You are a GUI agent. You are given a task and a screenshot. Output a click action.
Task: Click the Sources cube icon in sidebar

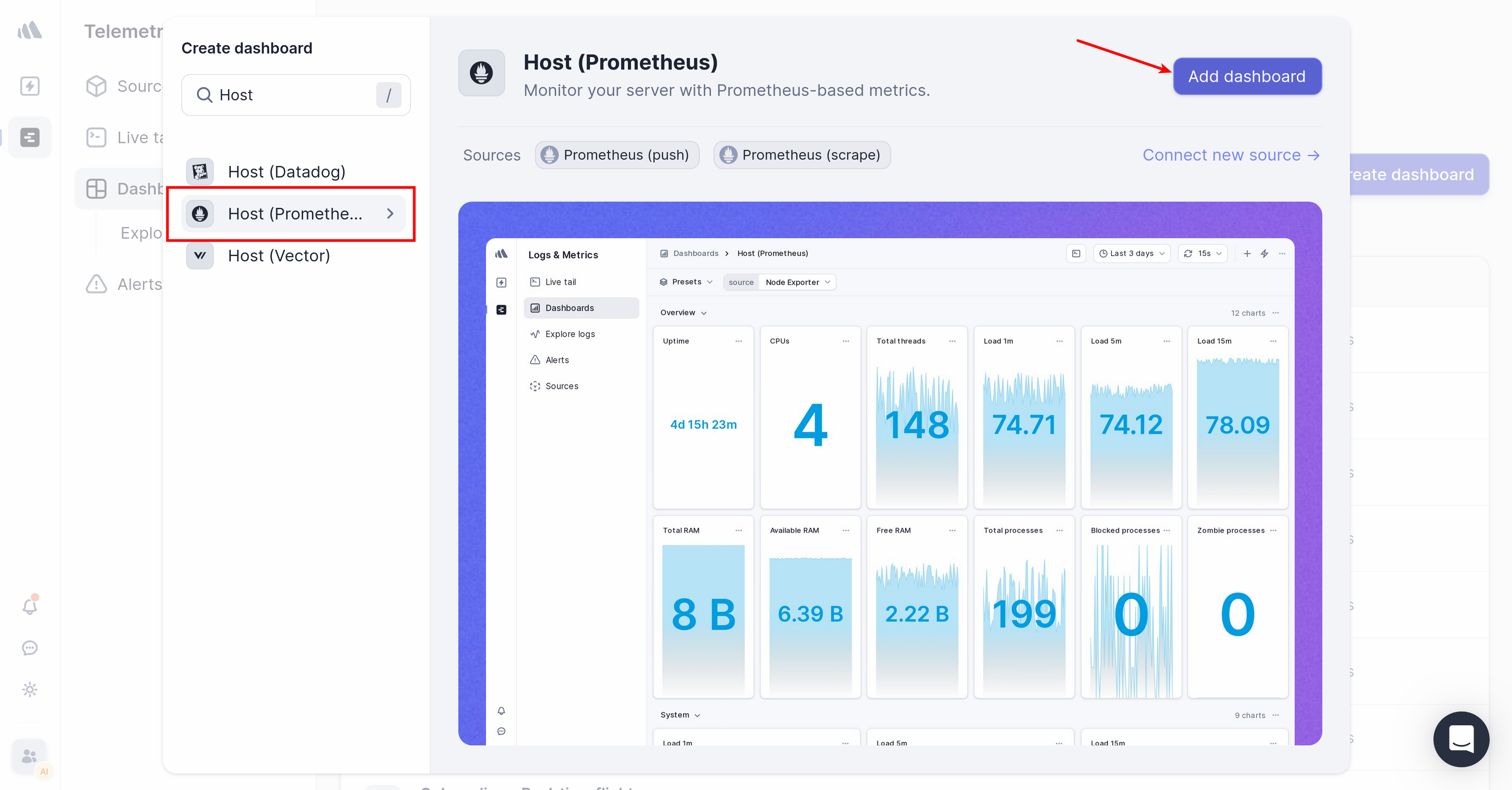[96, 86]
